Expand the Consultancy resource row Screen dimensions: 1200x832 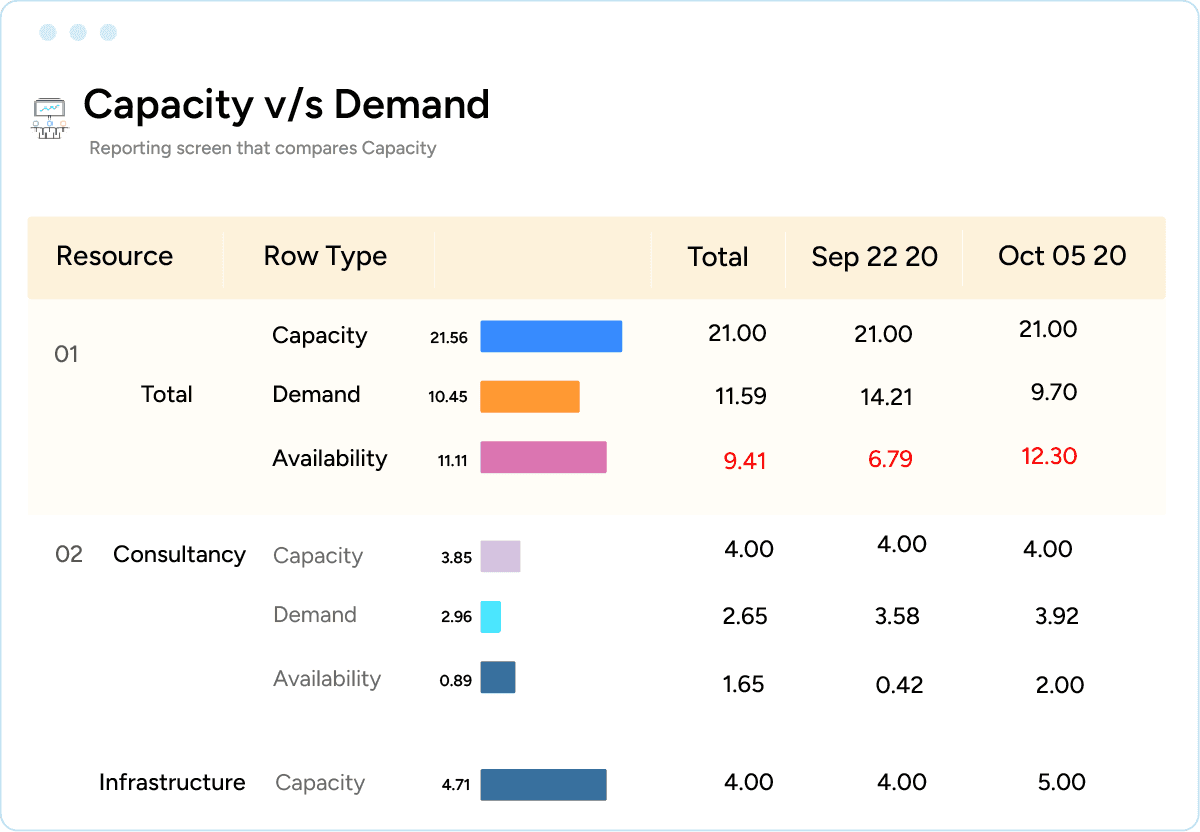coord(179,554)
